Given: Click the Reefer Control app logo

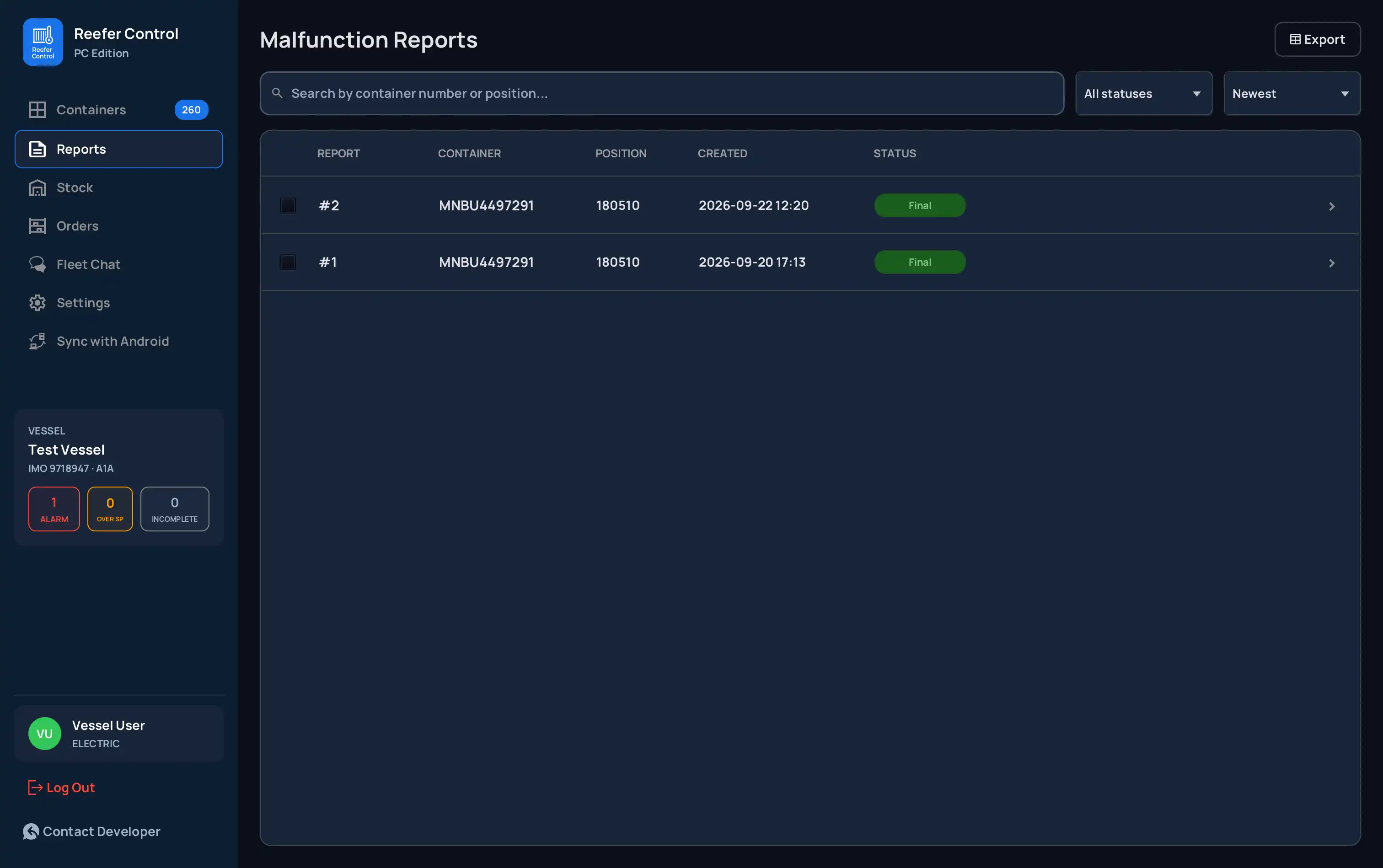Looking at the screenshot, I should point(43,42).
